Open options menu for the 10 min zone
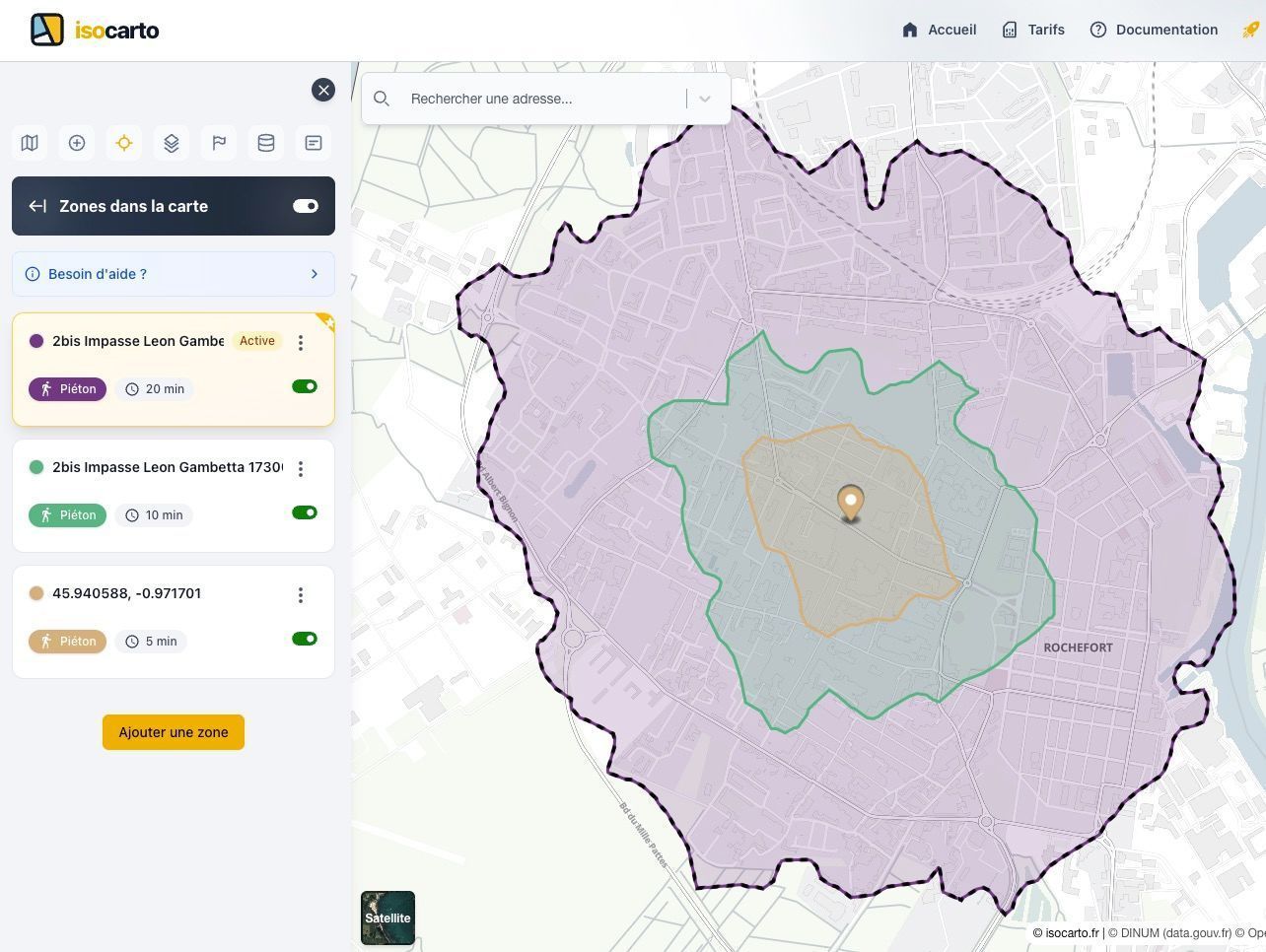The image size is (1266, 952). point(301,468)
